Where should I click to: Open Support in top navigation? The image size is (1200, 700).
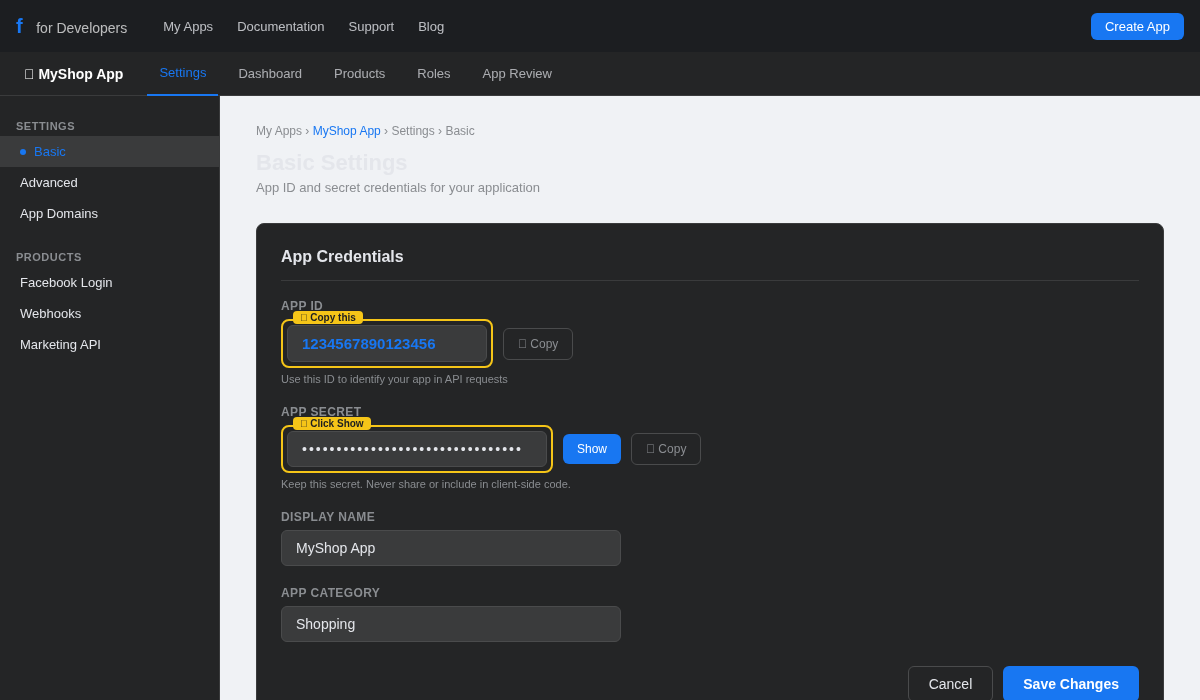(x=371, y=26)
